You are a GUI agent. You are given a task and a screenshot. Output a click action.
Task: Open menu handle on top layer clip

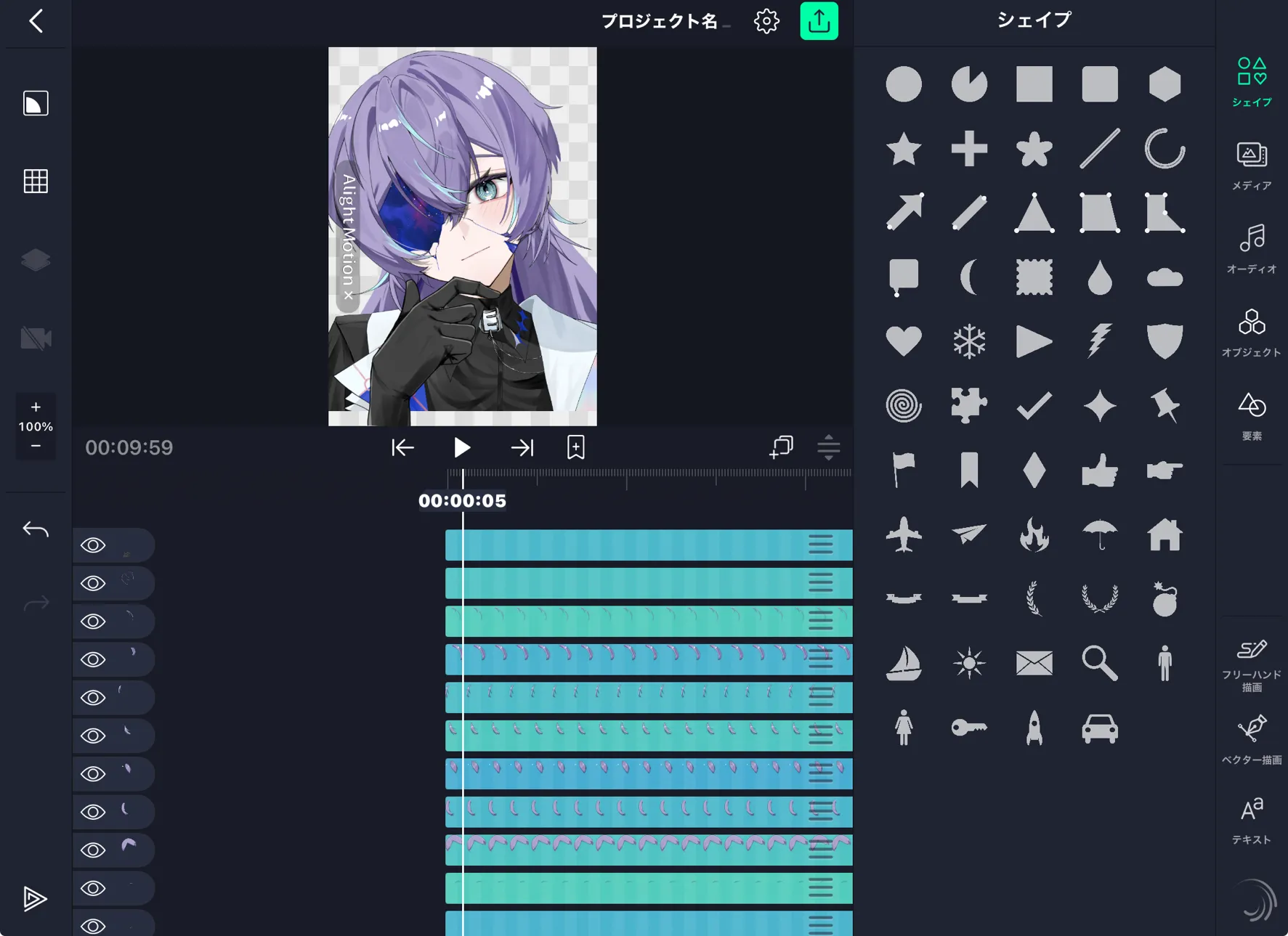(x=821, y=545)
